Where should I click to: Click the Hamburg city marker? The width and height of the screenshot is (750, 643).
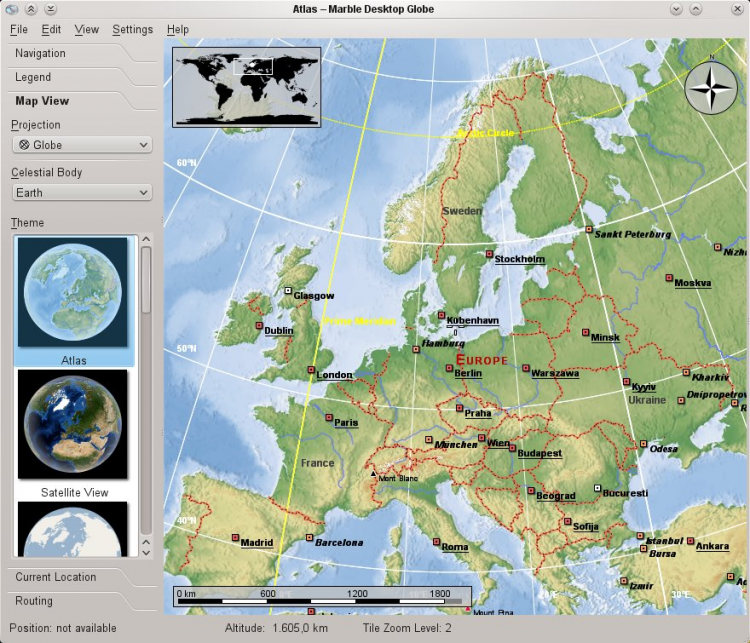coord(416,350)
